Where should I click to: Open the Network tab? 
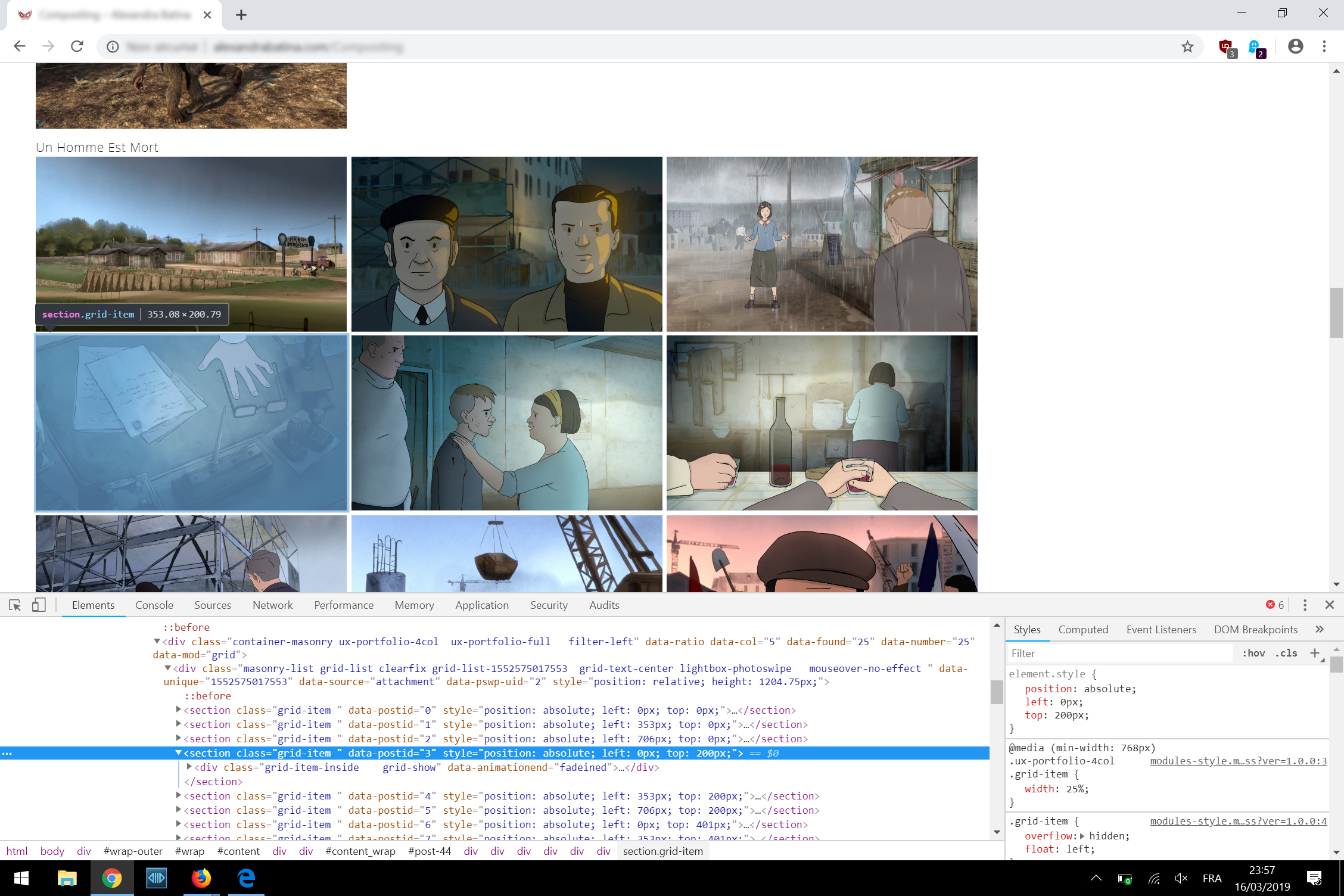tap(273, 605)
